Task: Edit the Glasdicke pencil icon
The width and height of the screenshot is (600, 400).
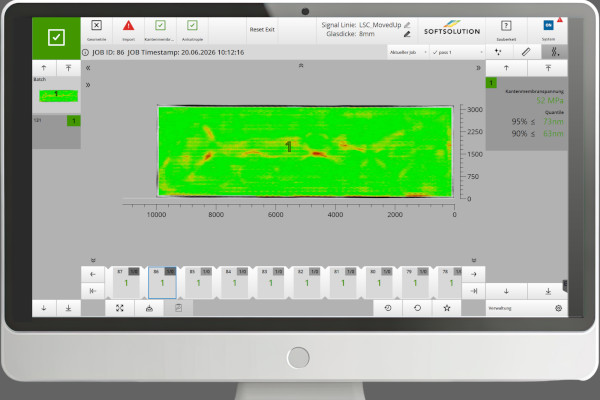Action: tap(407, 34)
